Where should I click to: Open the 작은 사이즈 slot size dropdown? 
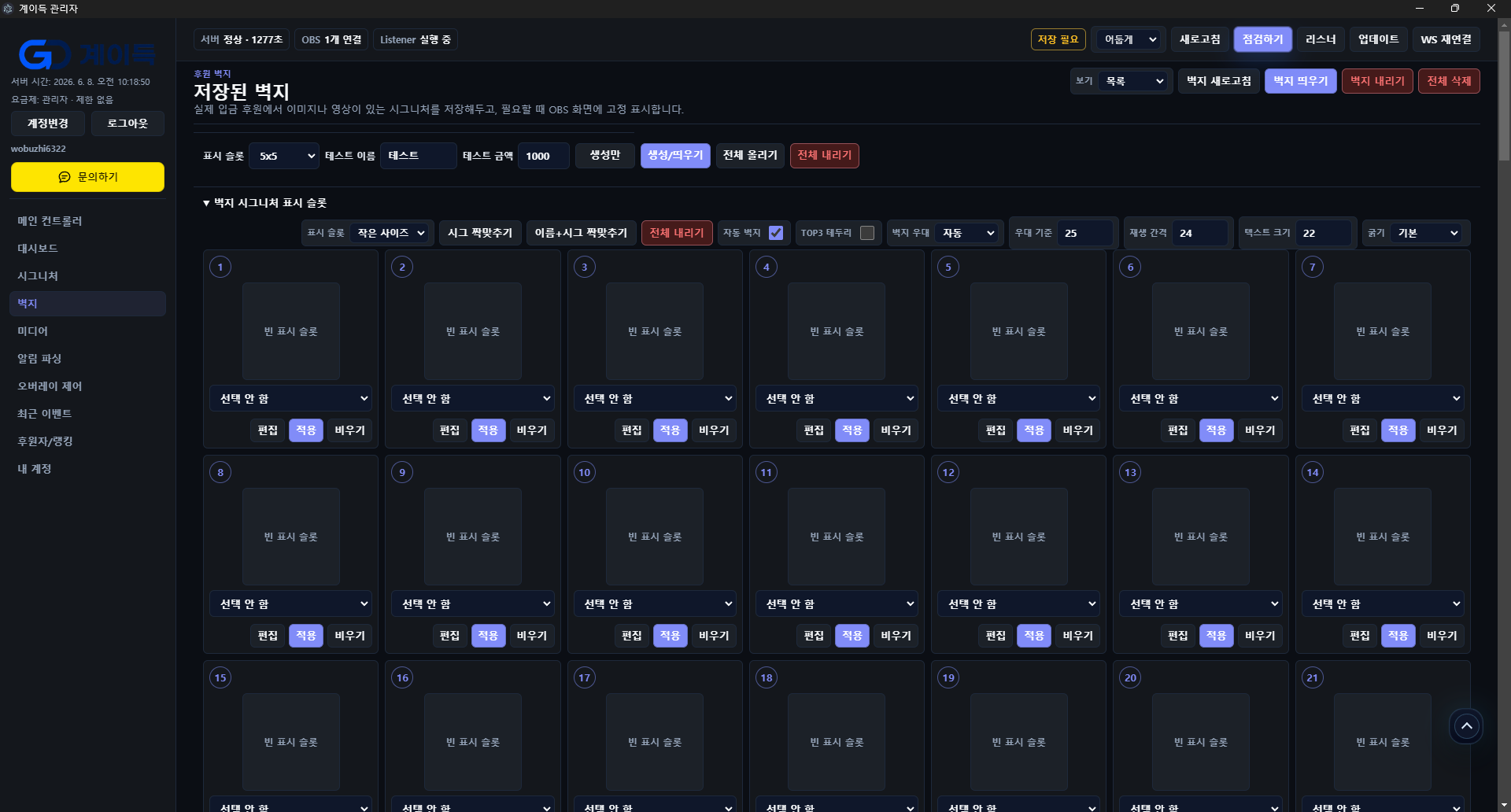click(x=391, y=233)
